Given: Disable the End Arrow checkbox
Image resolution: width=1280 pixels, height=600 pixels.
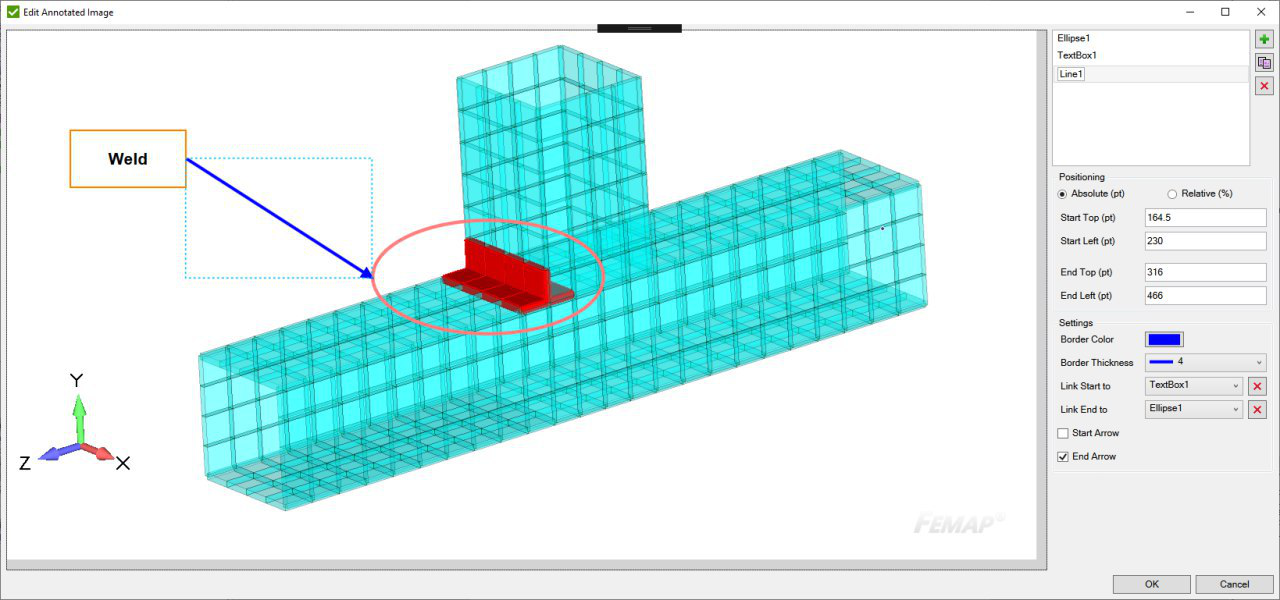Looking at the screenshot, I should coord(1063,457).
